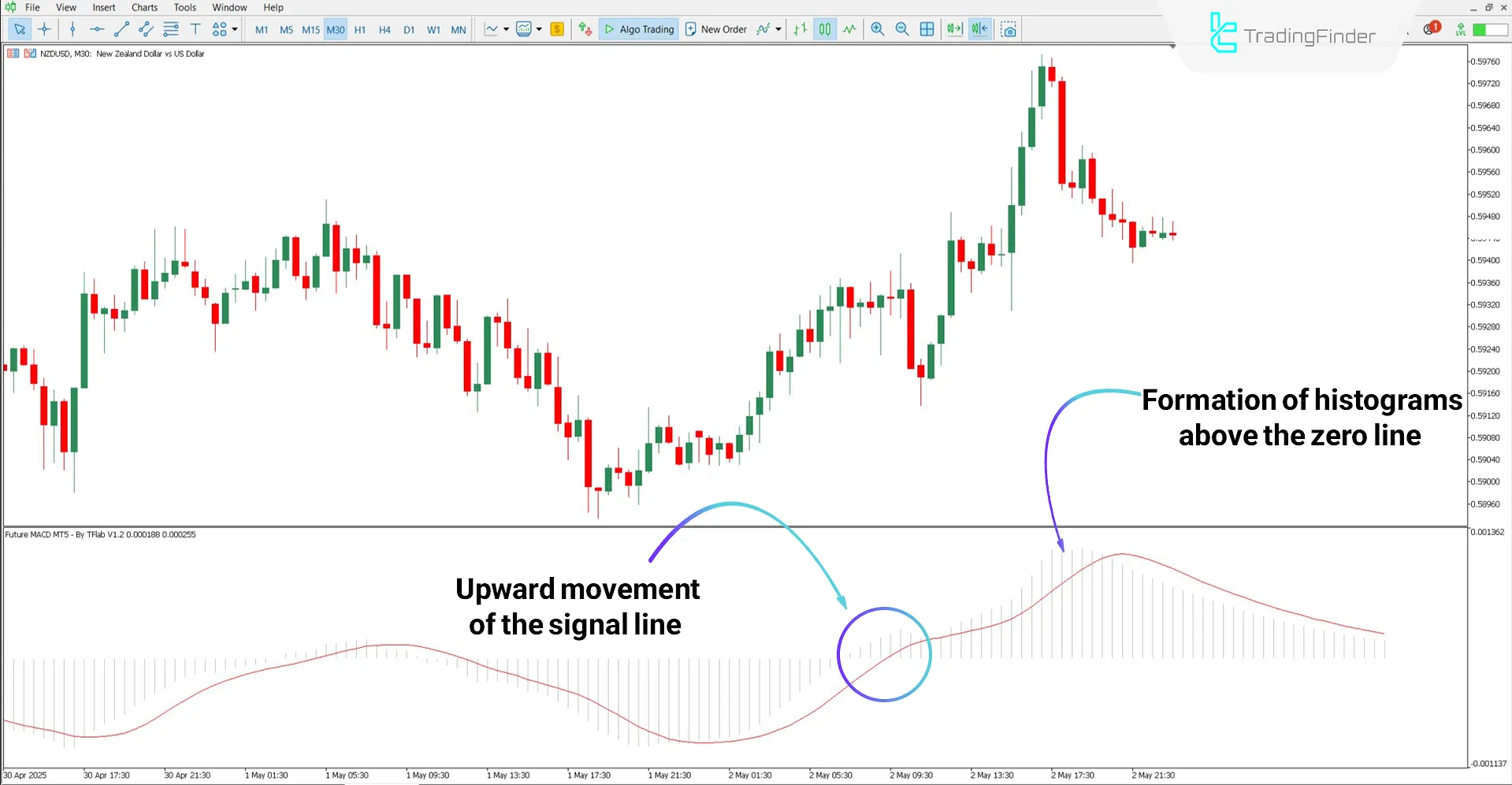This screenshot has width=1512, height=785.
Task: Open a new order window
Action: click(715, 29)
